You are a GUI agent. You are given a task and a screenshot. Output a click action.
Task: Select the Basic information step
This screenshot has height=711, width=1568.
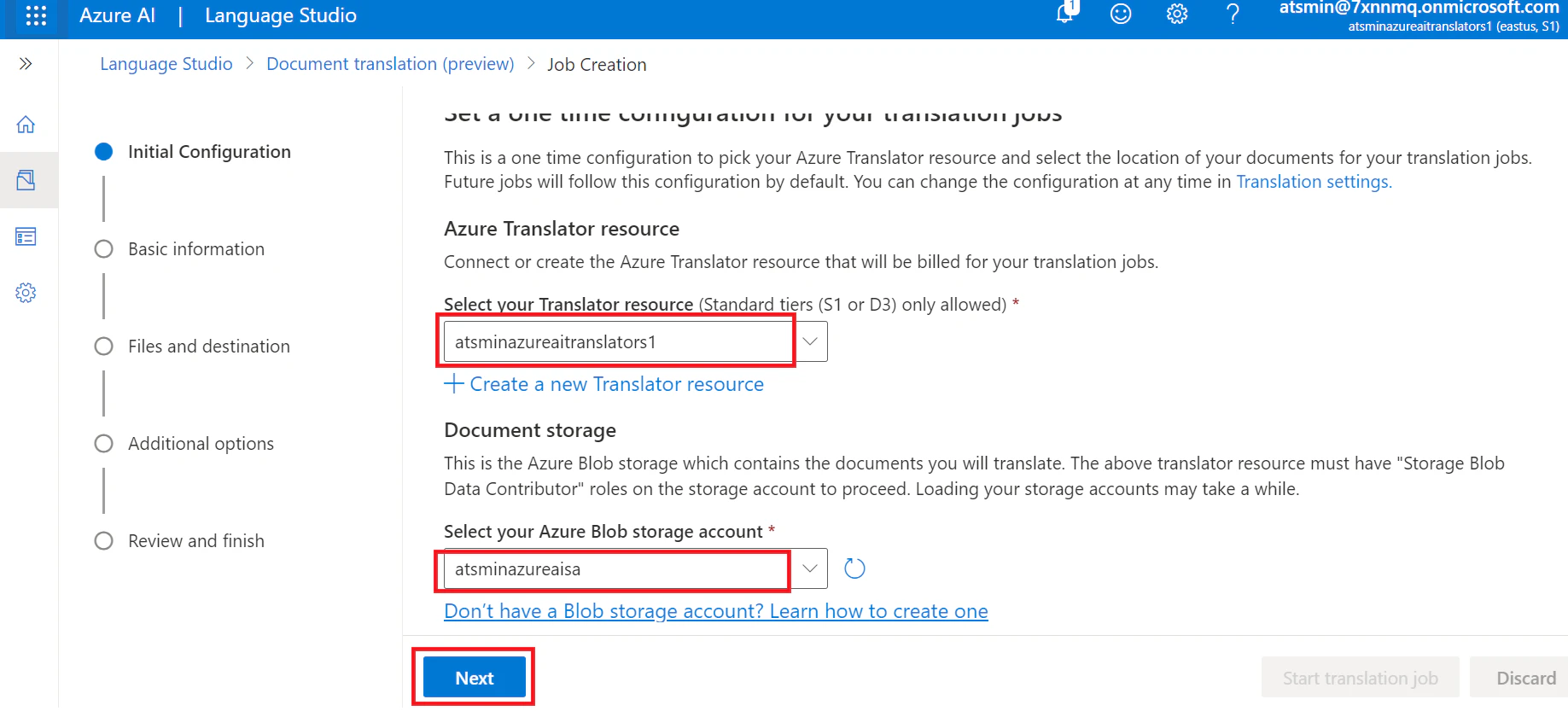point(181,249)
